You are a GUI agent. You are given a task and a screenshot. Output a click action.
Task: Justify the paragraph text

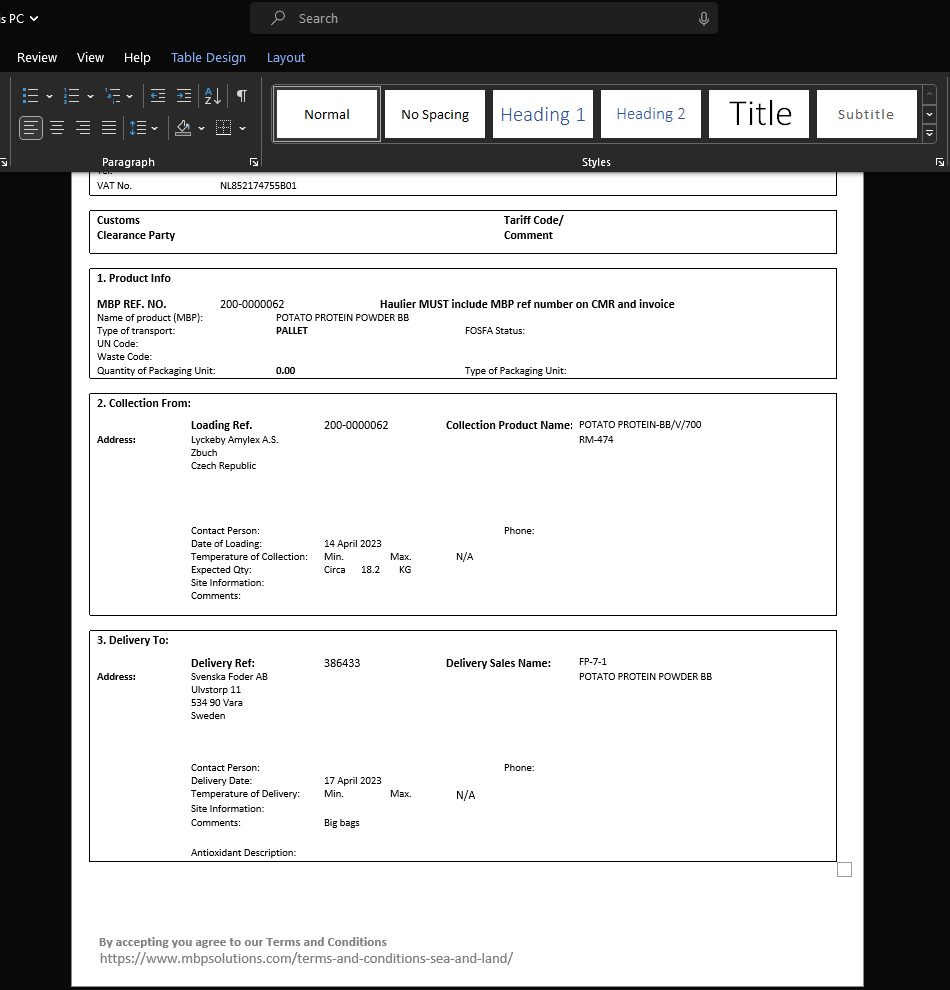109,128
